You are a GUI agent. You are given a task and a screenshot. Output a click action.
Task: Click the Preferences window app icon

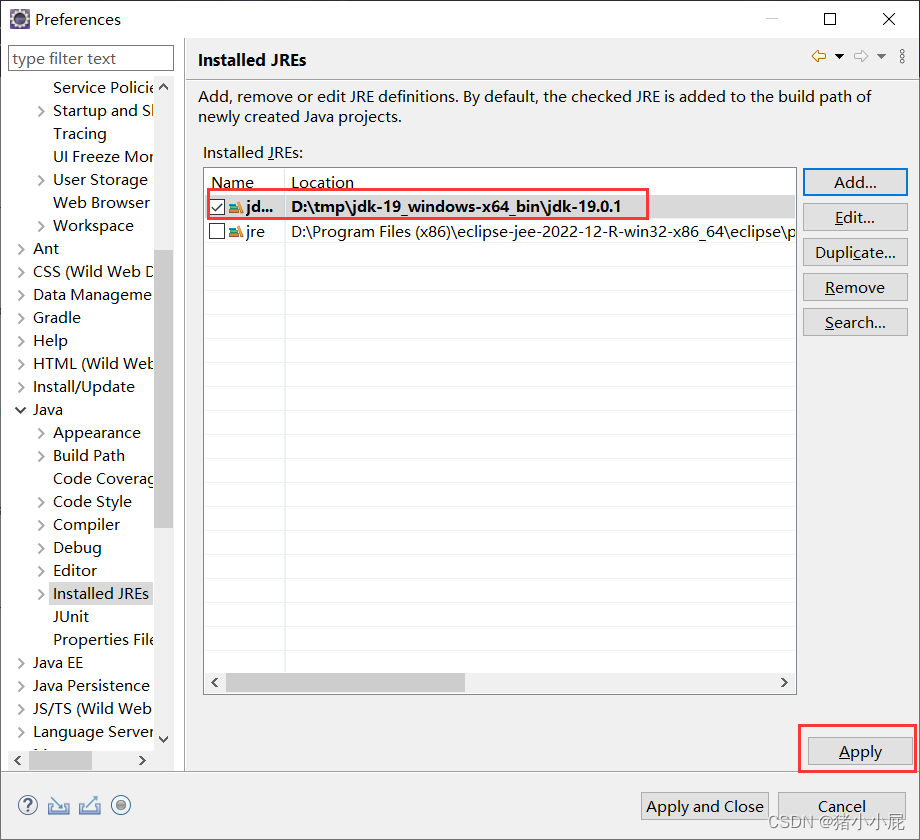click(19, 19)
